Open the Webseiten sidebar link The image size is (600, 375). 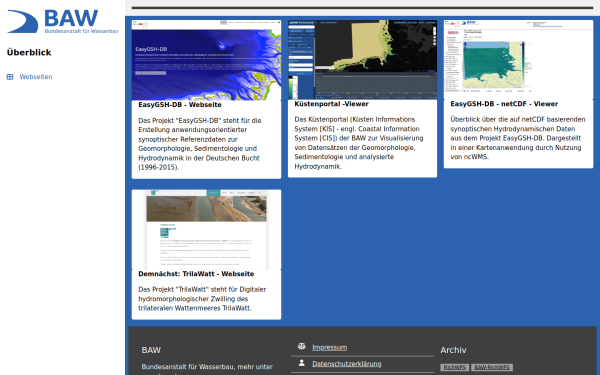pos(36,77)
